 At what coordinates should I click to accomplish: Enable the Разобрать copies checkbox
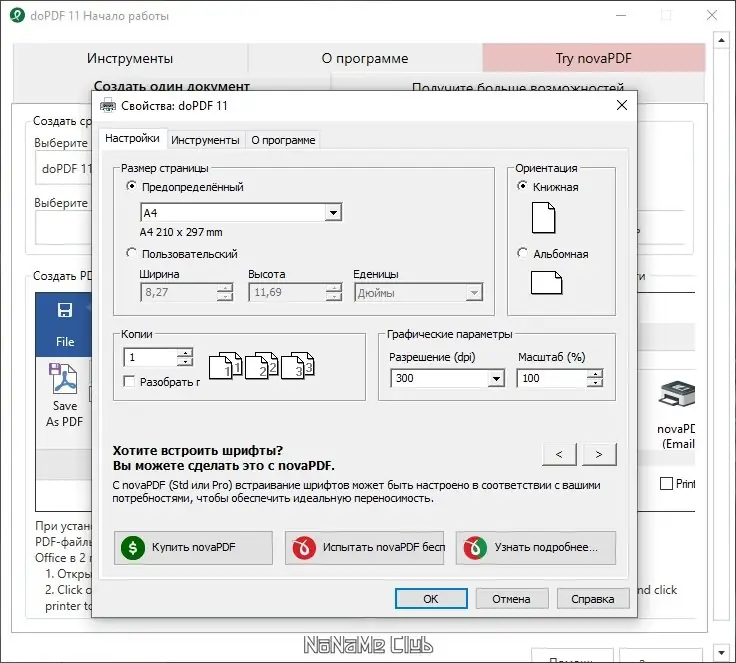pyautogui.click(x=129, y=381)
